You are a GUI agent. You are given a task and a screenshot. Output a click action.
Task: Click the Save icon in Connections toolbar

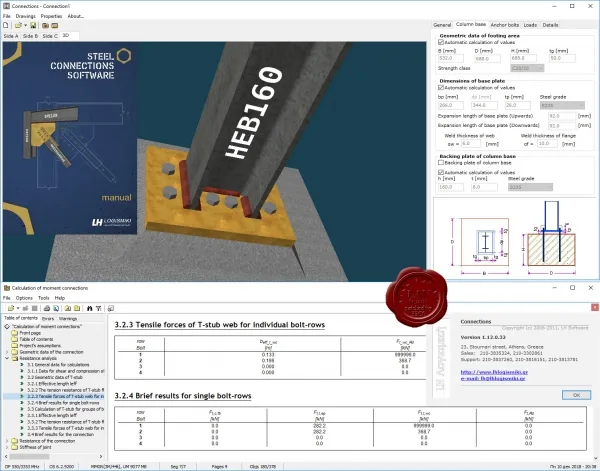pos(33,25)
